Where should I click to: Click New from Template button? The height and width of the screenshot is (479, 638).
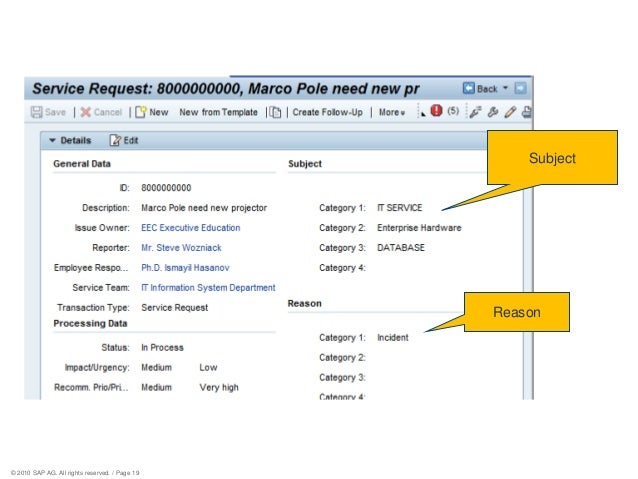pyautogui.click(x=218, y=112)
